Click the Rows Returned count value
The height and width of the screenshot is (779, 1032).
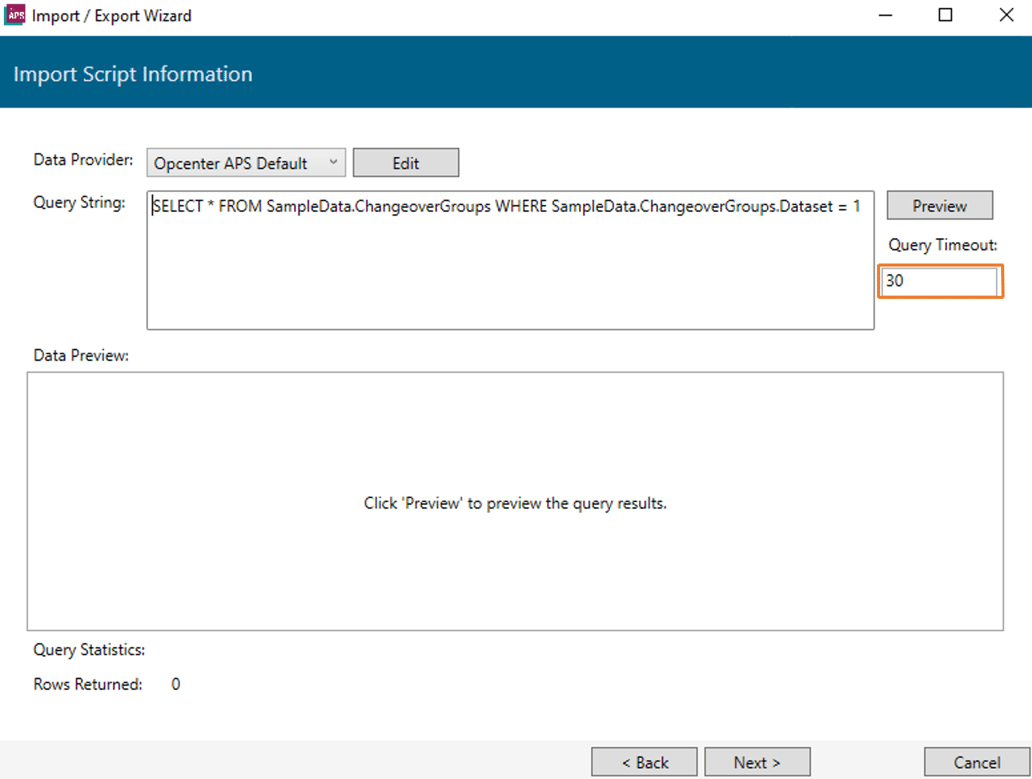(x=176, y=685)
